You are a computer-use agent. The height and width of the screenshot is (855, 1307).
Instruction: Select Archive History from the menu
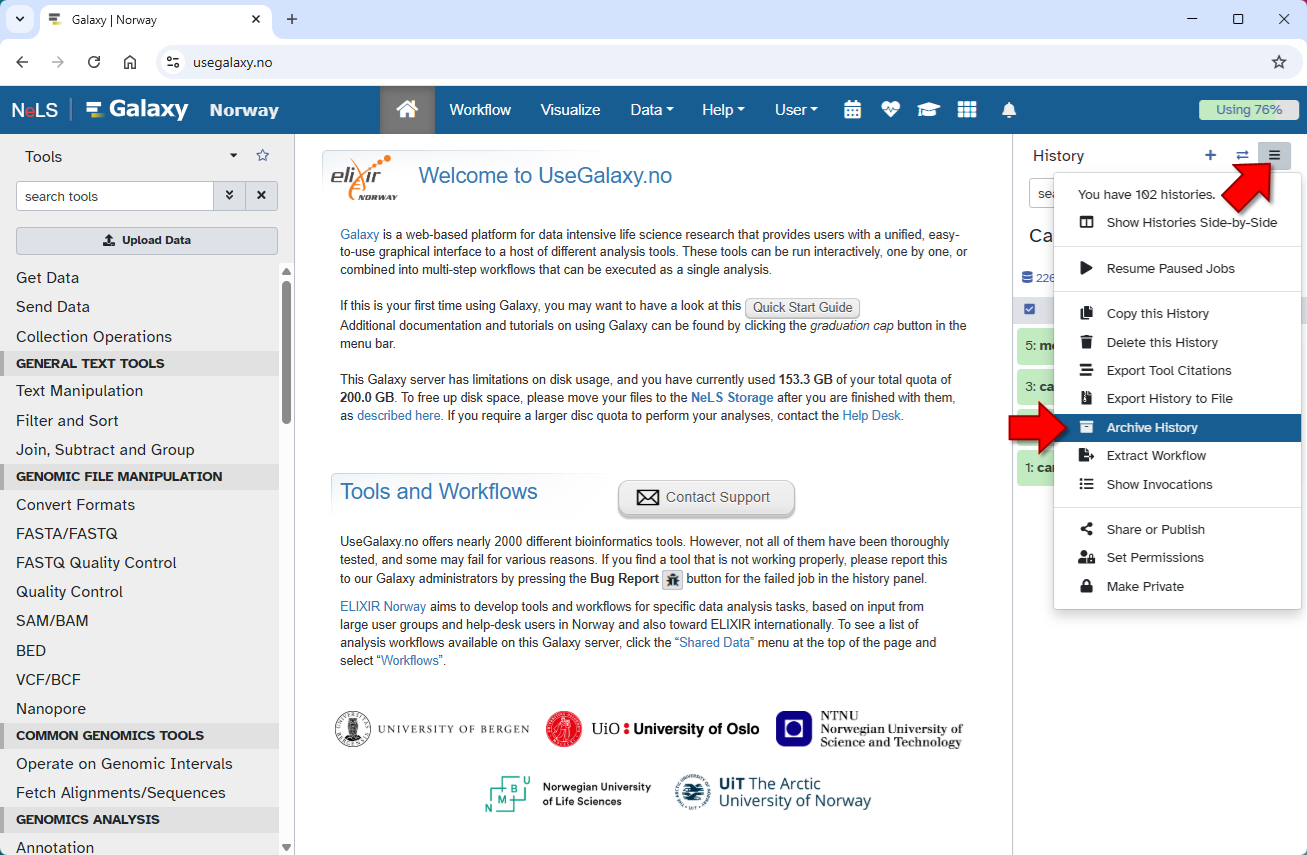click(1151, 427)
